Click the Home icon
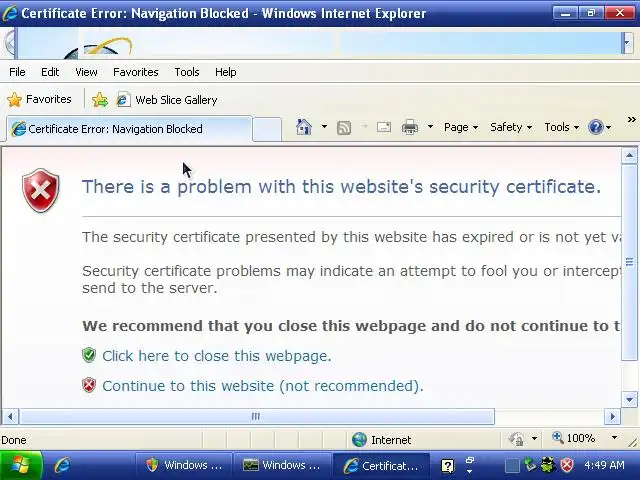 (x=304, y=127)
